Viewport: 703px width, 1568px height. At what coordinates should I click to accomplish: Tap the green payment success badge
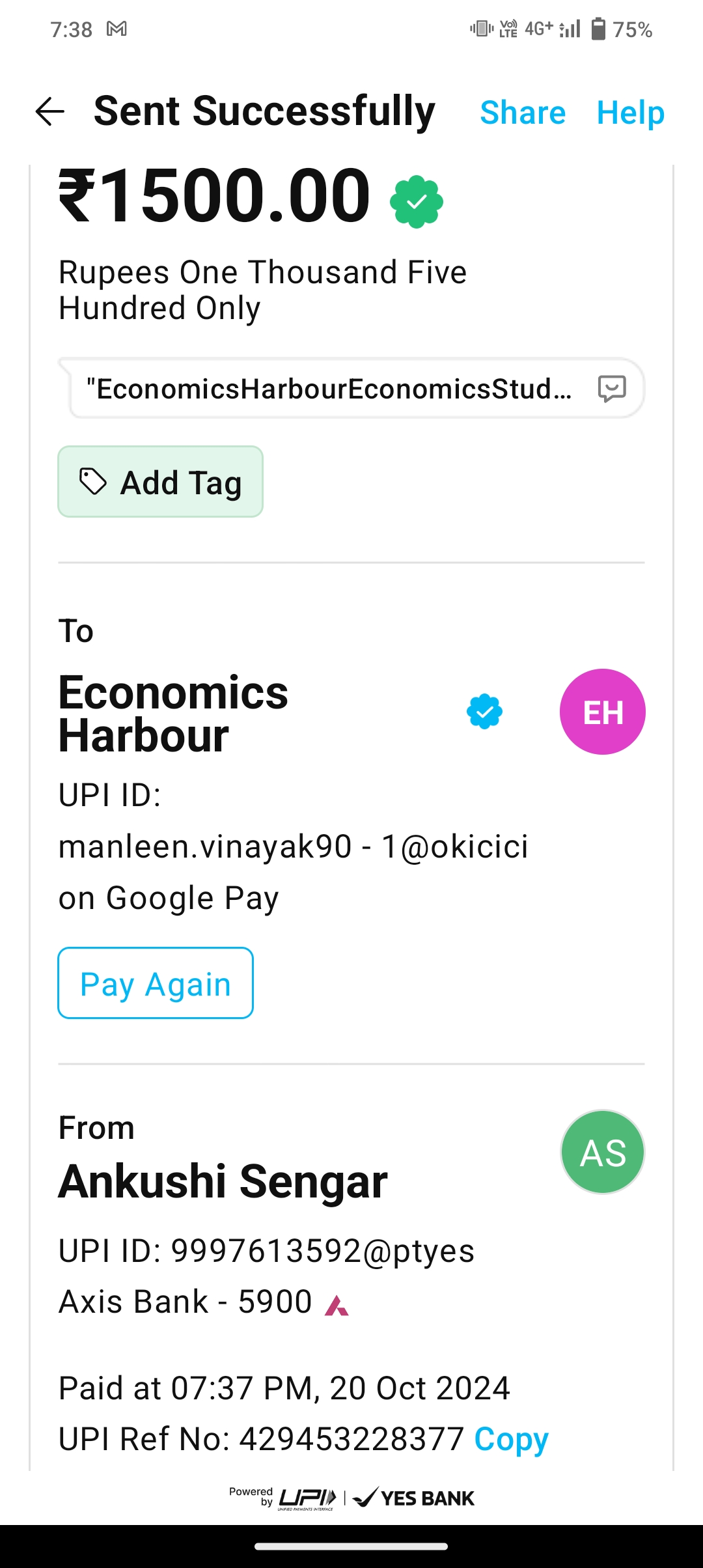(x=417, y=202)
